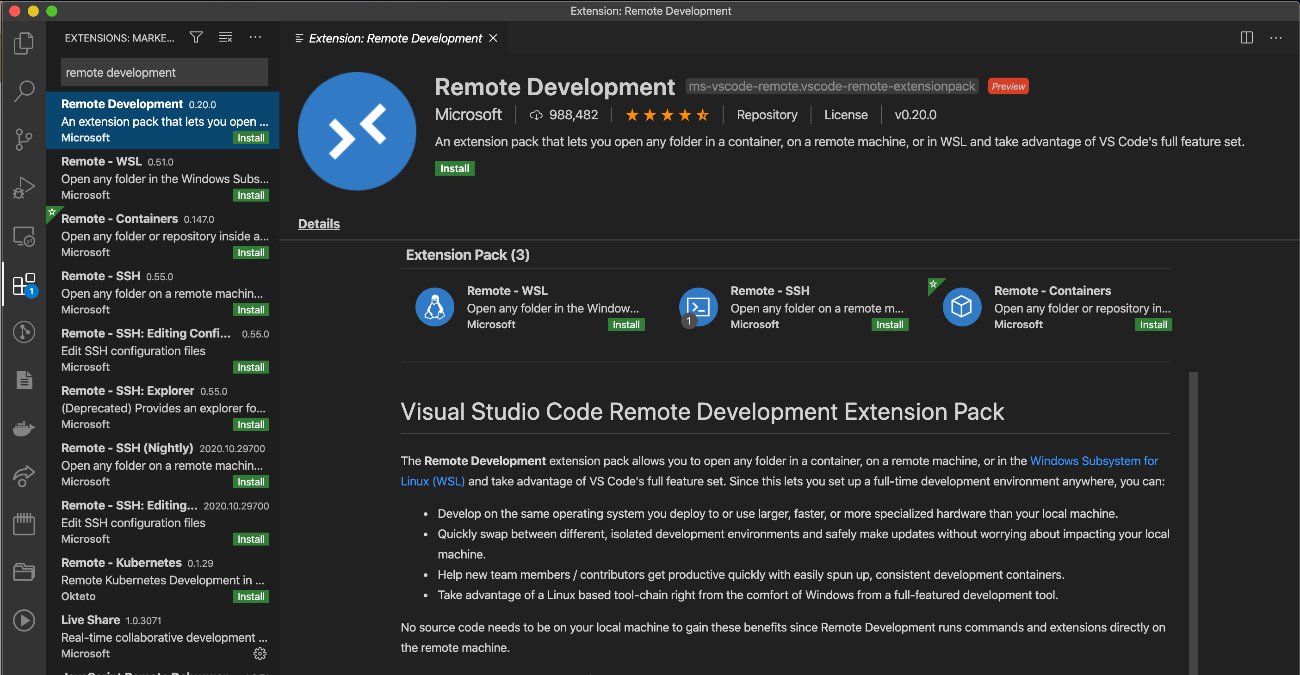The width and height of the screenshot is (1300, 675).
Task: Click the Remote - SSH terminal icon in pack
Action: click(x=698, y=307)
